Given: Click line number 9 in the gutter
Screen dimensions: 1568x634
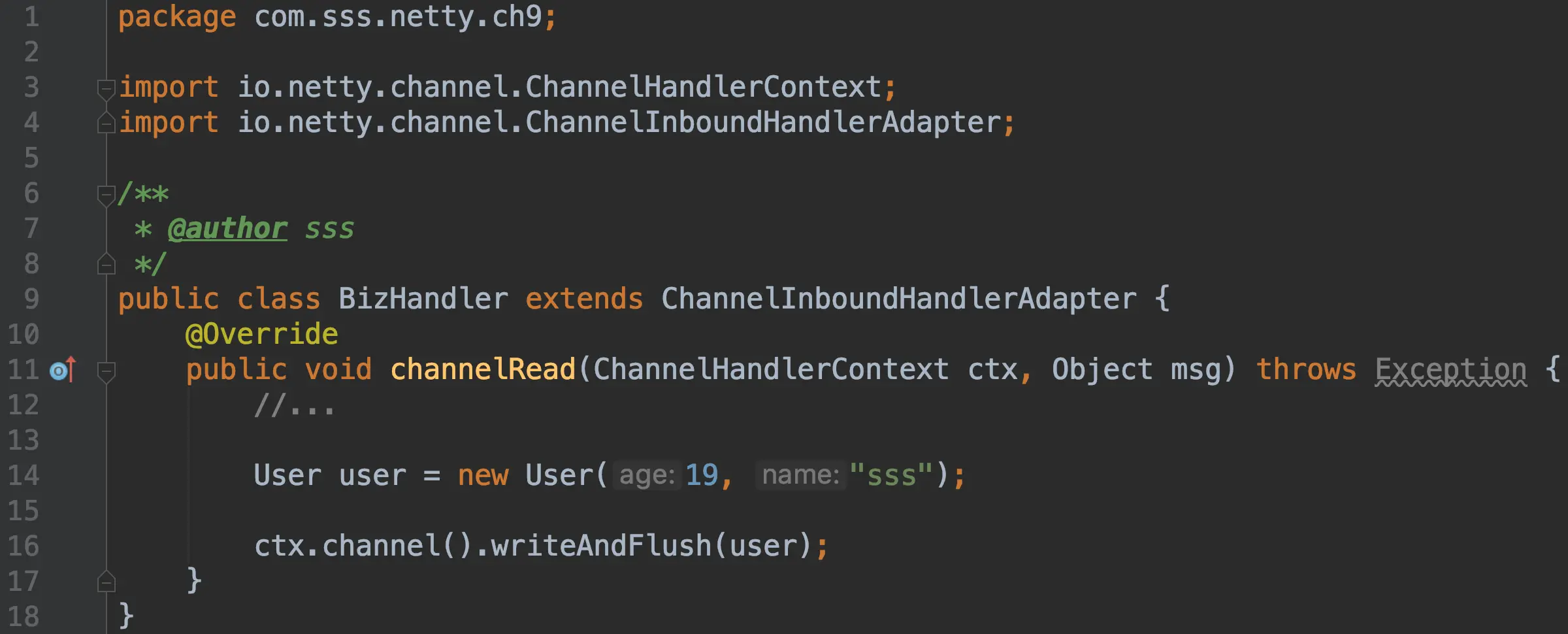Looking at the screenshot, I should [x=31, y=299].
